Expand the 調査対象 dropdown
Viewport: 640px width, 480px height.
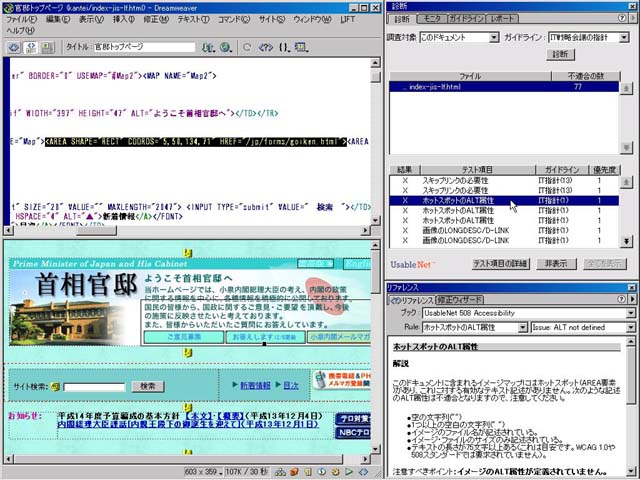tap(492, 37)
